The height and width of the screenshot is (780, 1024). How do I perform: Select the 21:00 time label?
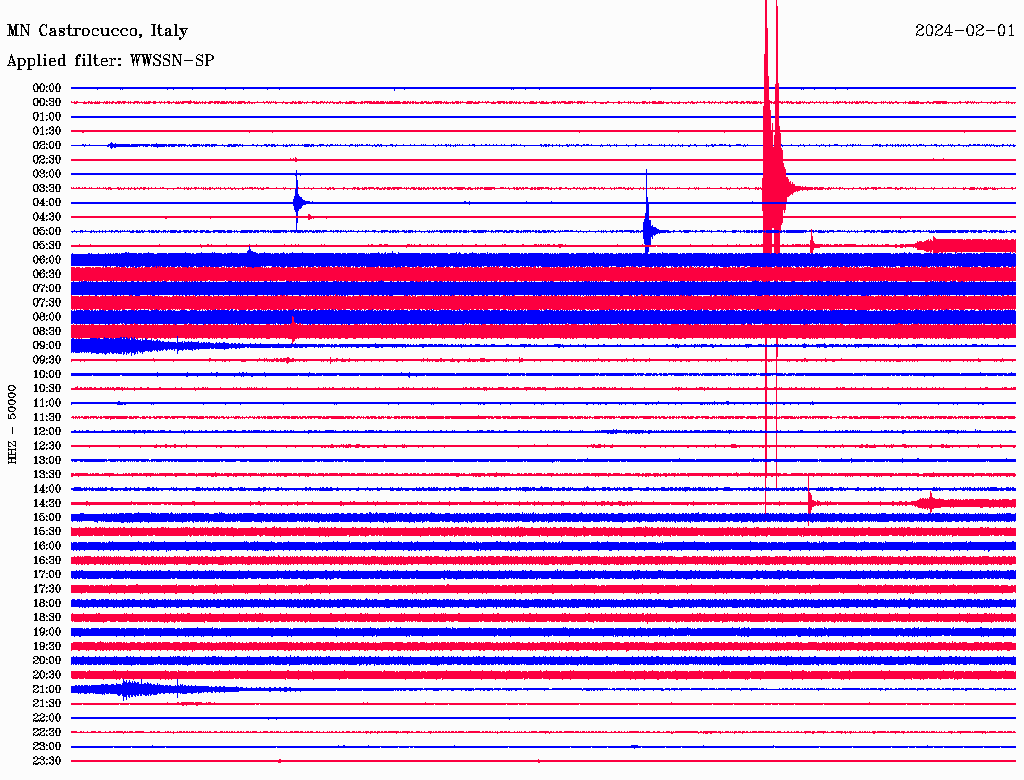(47, 690)
